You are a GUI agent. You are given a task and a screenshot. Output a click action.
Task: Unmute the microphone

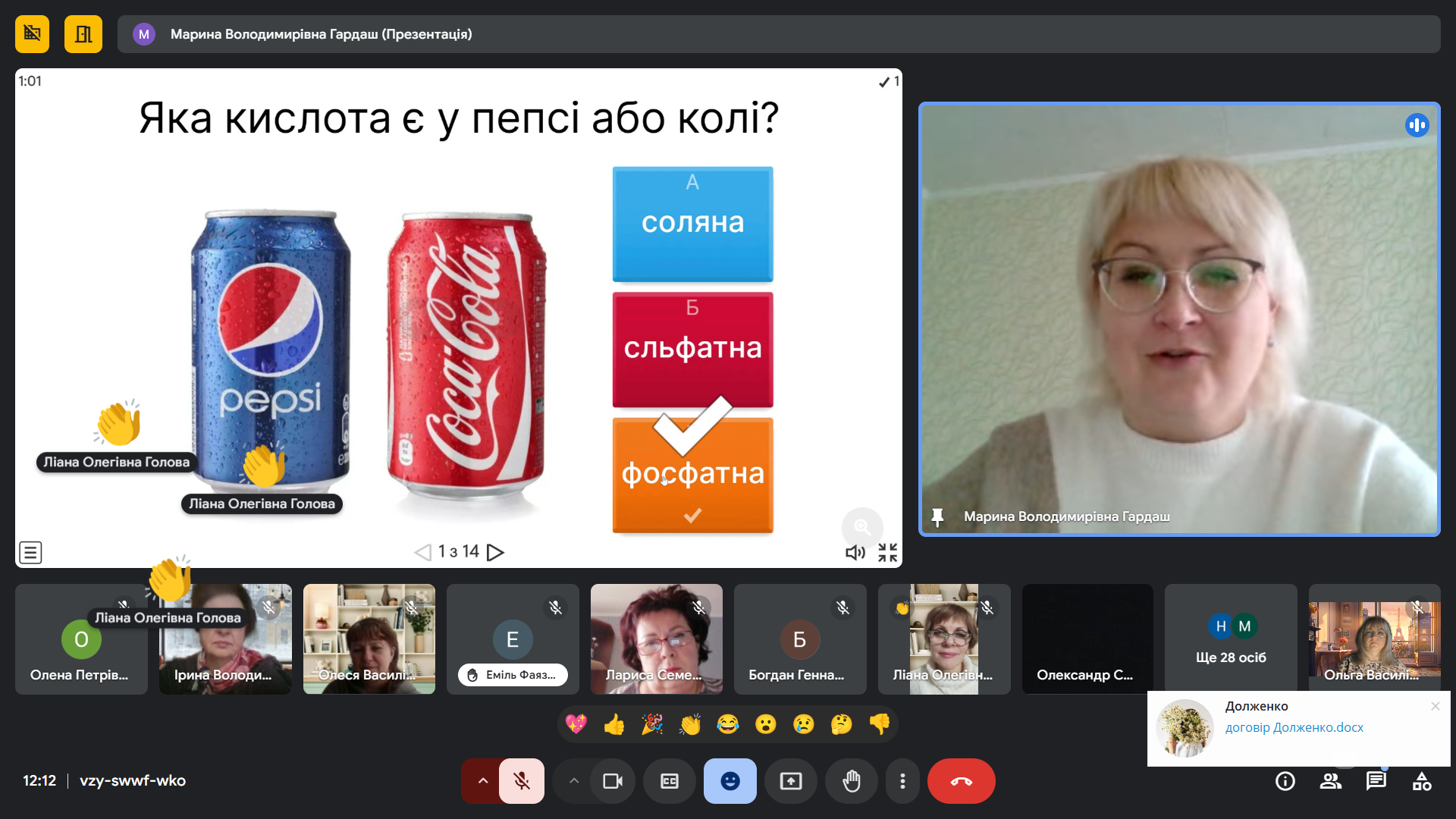point(522,781)
